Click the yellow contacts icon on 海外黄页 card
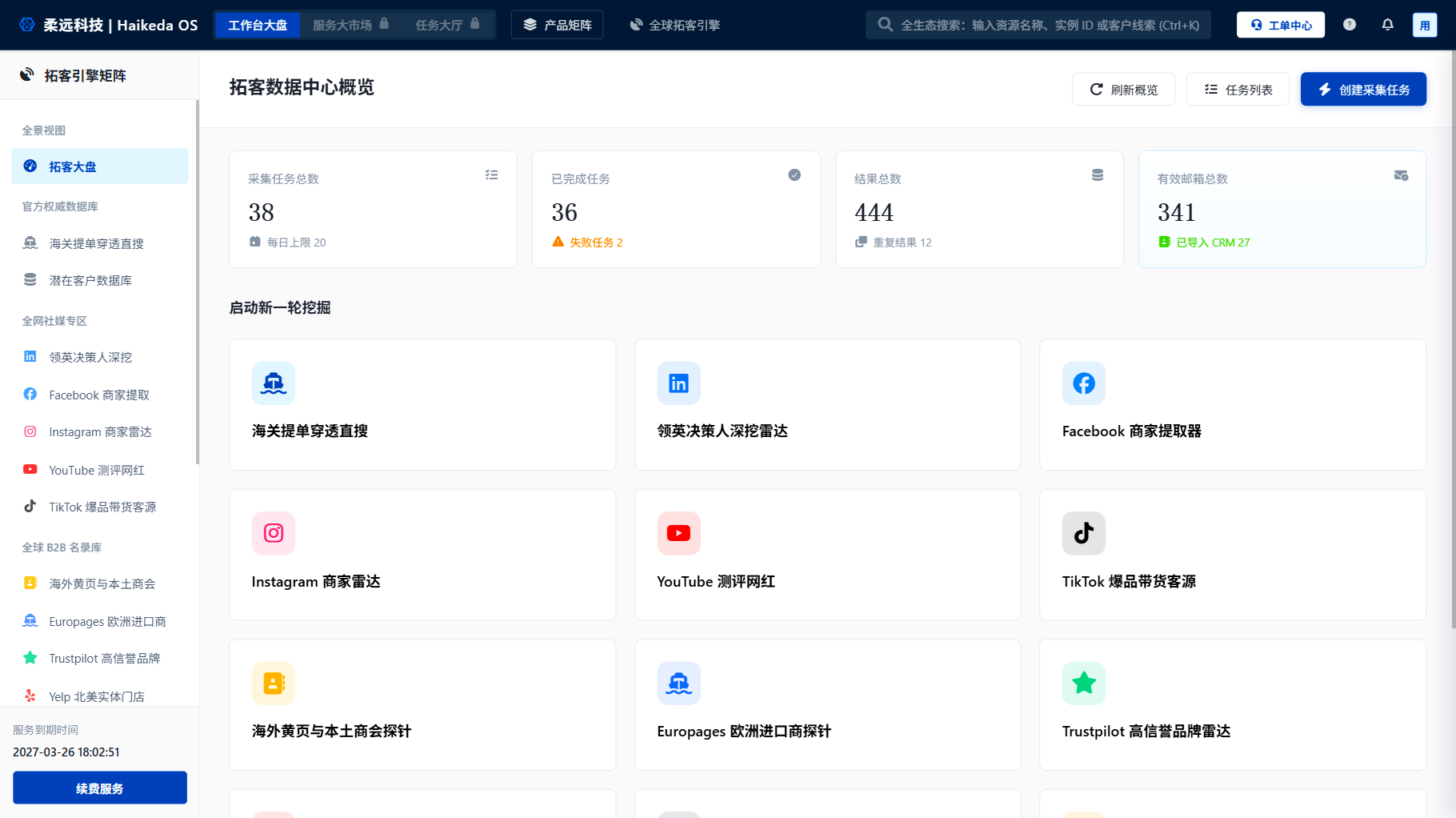Screen dimensions: 1456x818 pyautogui.click(x=274, y=684)
